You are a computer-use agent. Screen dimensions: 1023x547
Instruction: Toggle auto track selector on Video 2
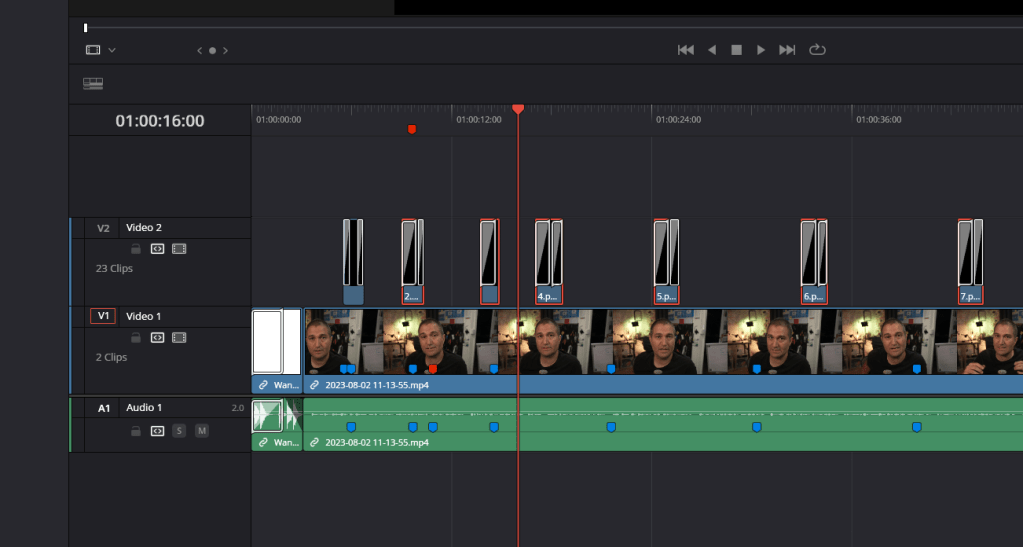point(157,249)
